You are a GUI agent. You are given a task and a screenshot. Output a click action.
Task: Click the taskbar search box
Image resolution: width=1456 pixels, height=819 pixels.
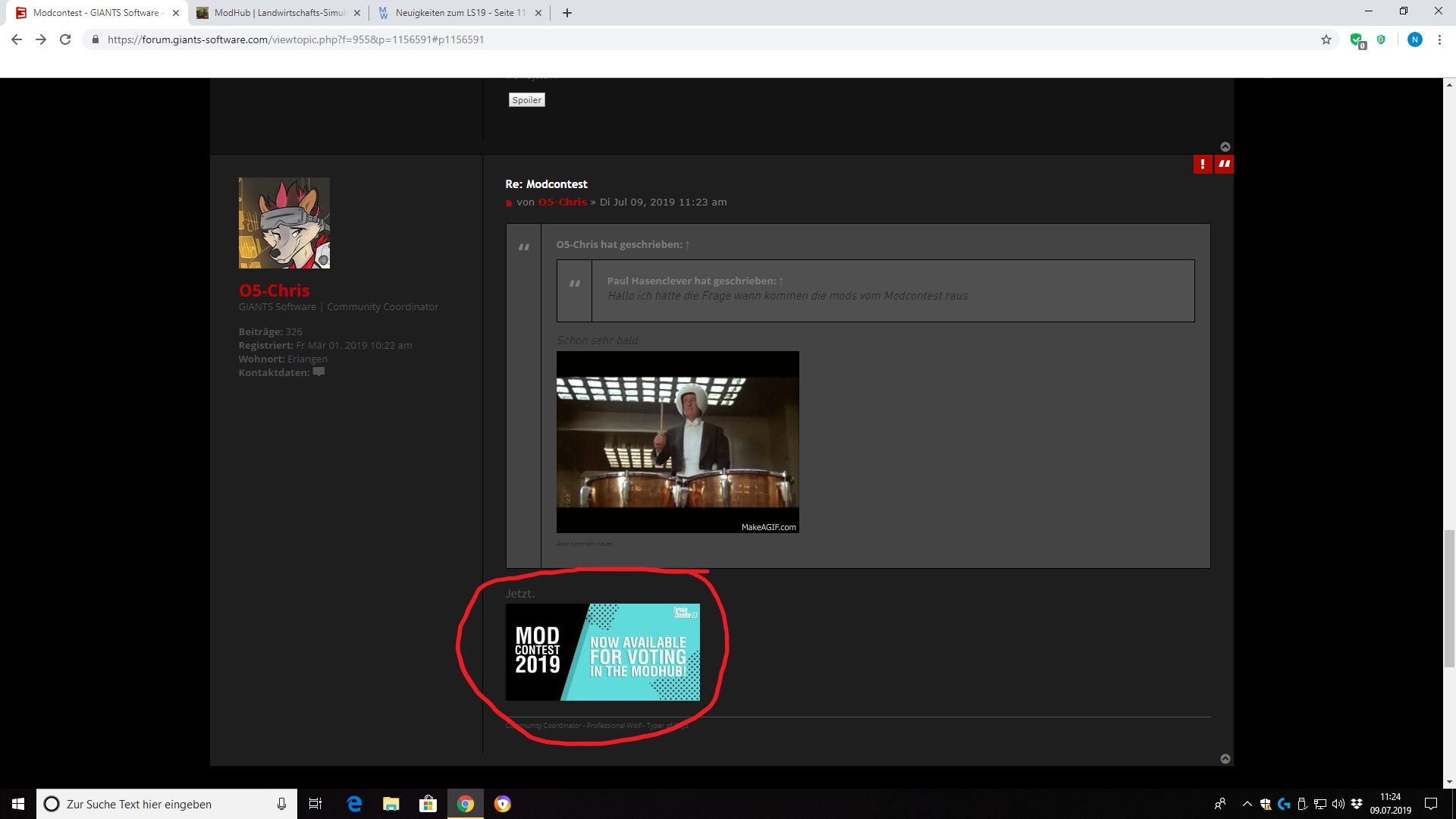[x=167, y=804]
